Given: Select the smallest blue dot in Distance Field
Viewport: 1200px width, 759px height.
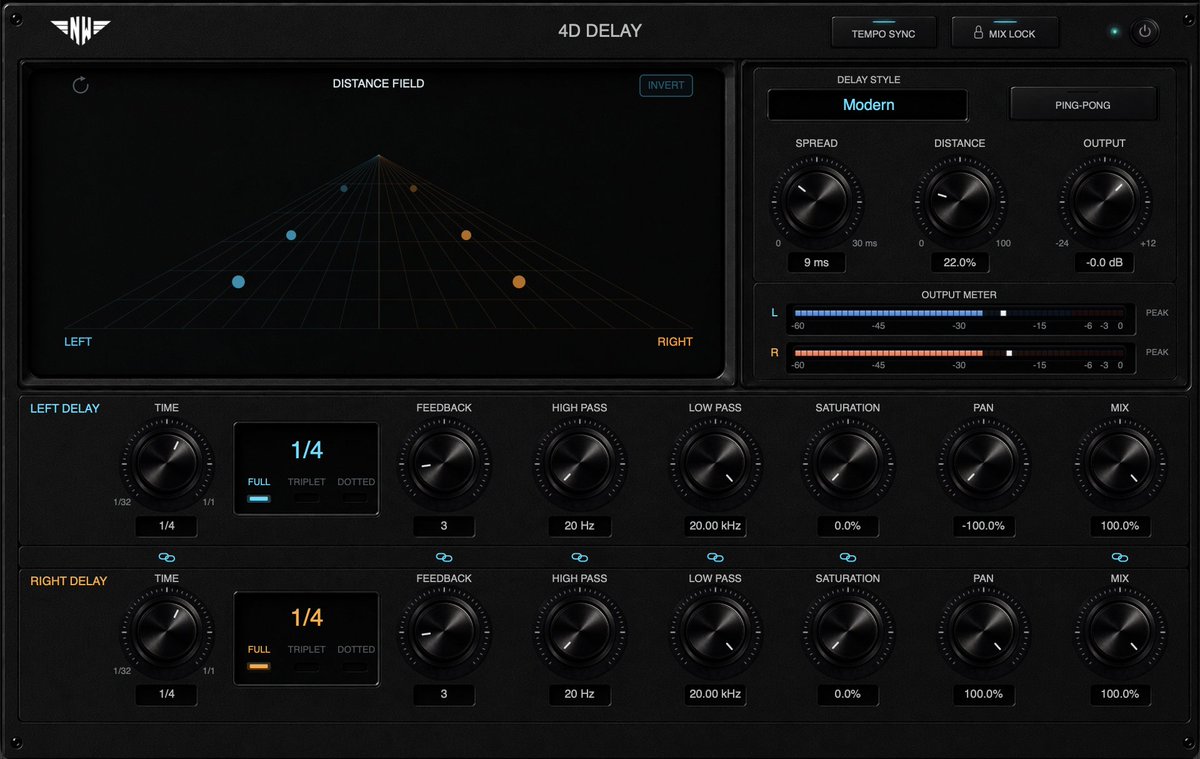Looking at the screenshot, I should pos(344,188).
